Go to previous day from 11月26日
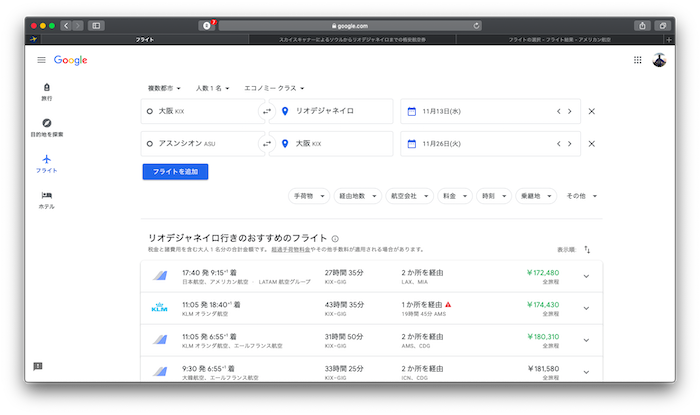 coord(558,144)
